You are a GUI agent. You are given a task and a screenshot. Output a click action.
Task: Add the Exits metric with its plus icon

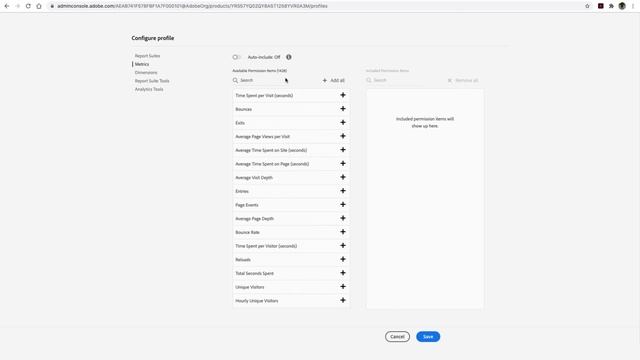pyautogui.click(x=343, y=122)
